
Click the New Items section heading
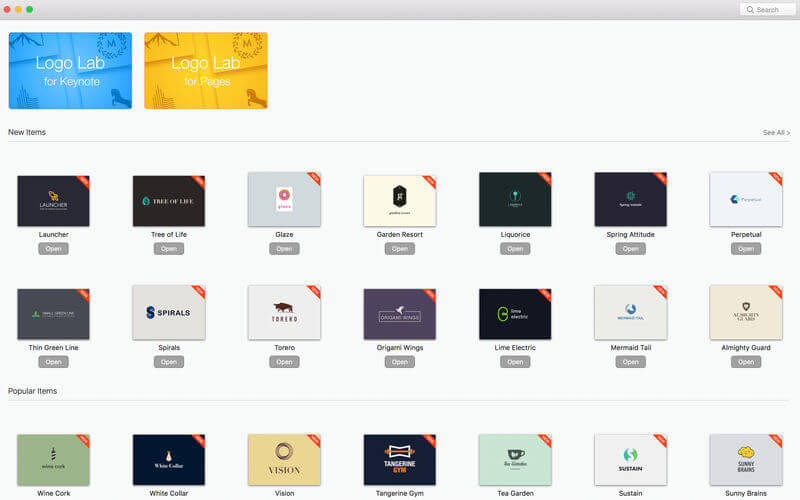27,132
